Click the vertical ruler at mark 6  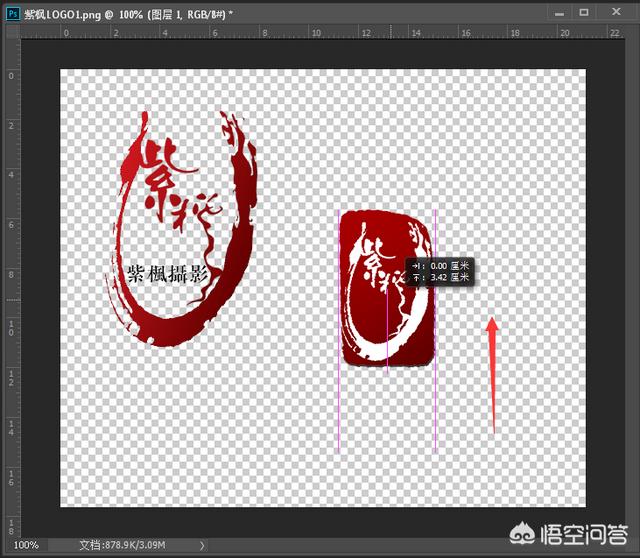(x=10, y=225)
